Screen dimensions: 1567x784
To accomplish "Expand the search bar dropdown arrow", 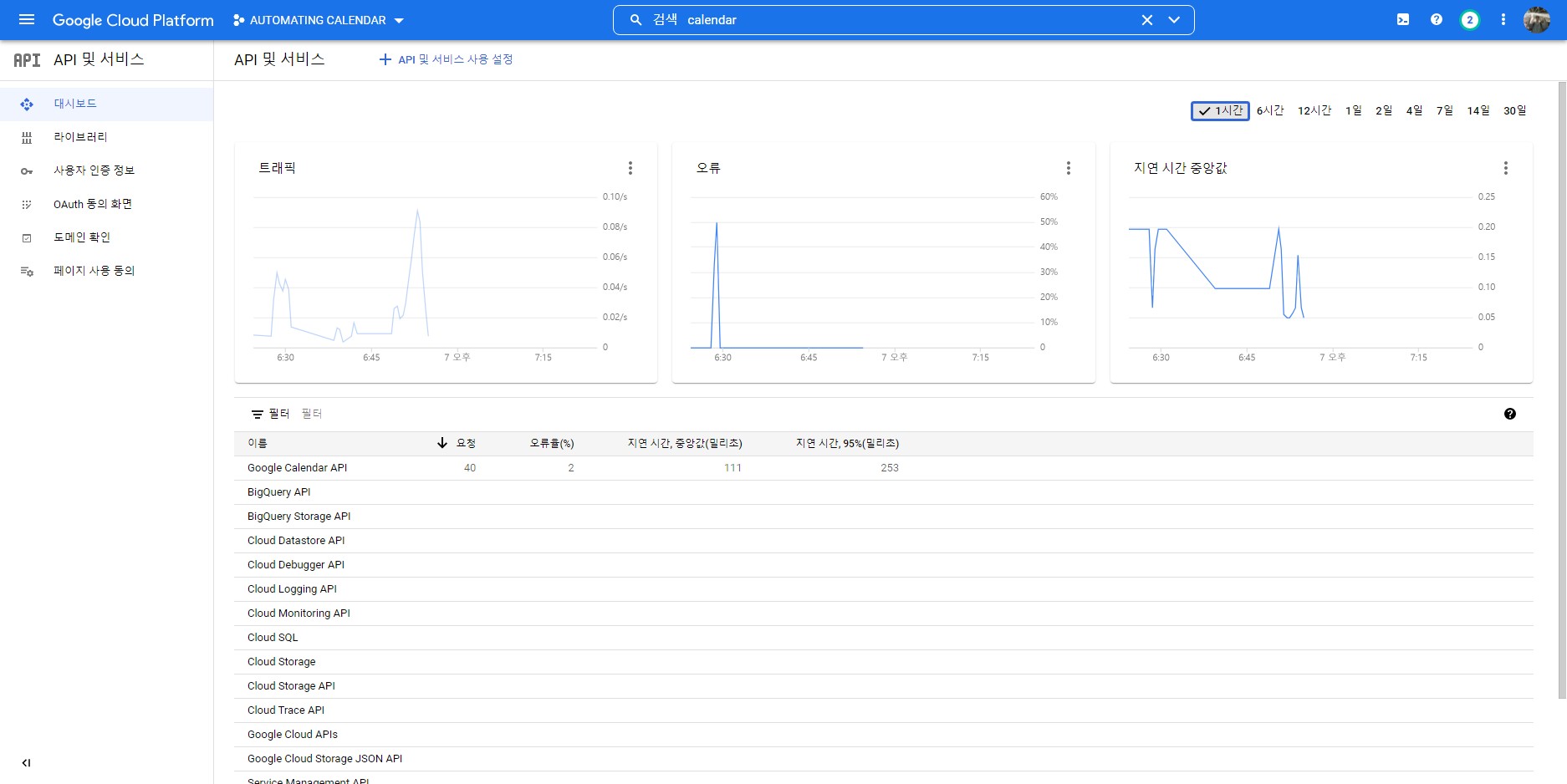I will (1174, 20).
